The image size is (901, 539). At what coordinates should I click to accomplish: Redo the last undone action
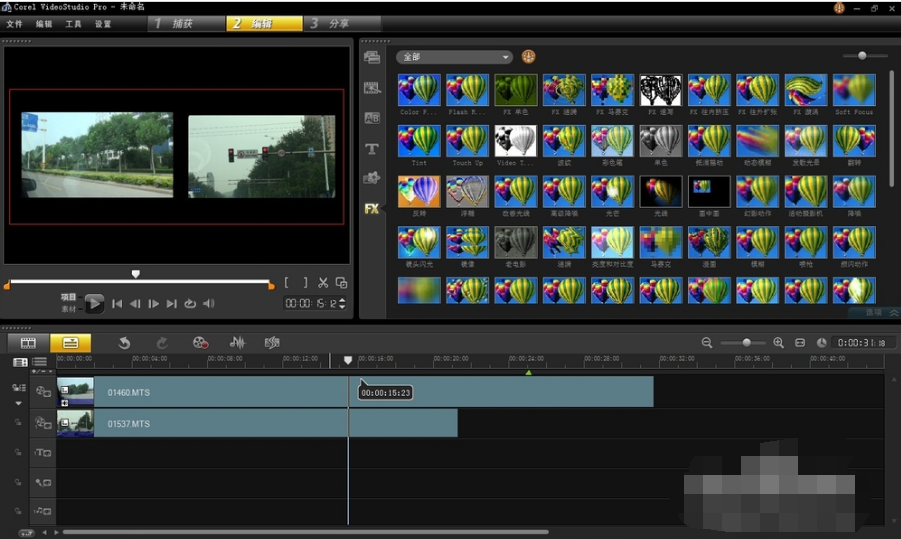pos(162,343)
